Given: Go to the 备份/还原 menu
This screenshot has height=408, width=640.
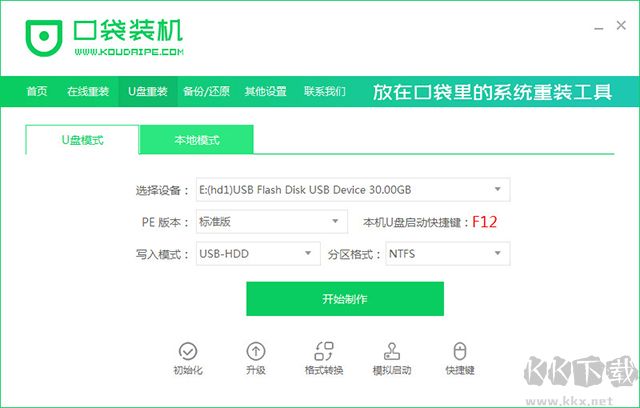Looking at the screenshot, I should click(x=207, y=91).
